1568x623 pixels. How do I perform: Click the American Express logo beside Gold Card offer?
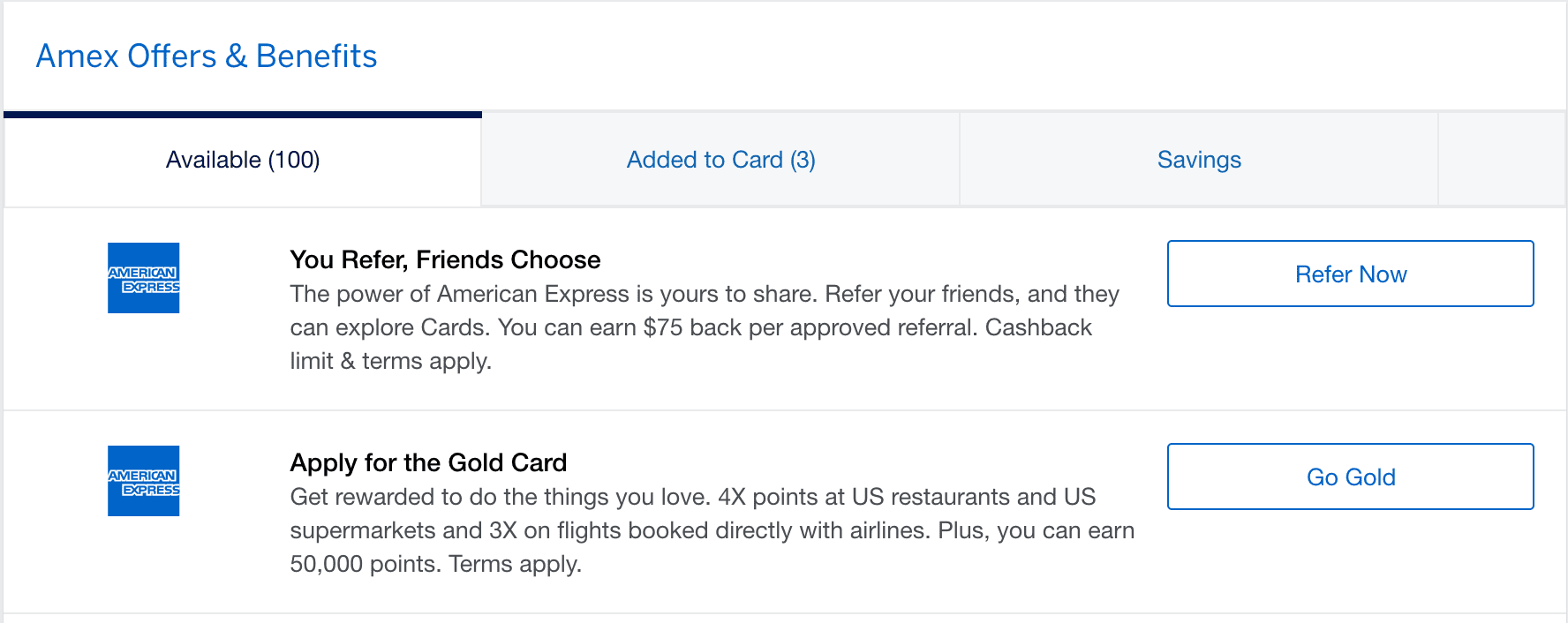143,481
